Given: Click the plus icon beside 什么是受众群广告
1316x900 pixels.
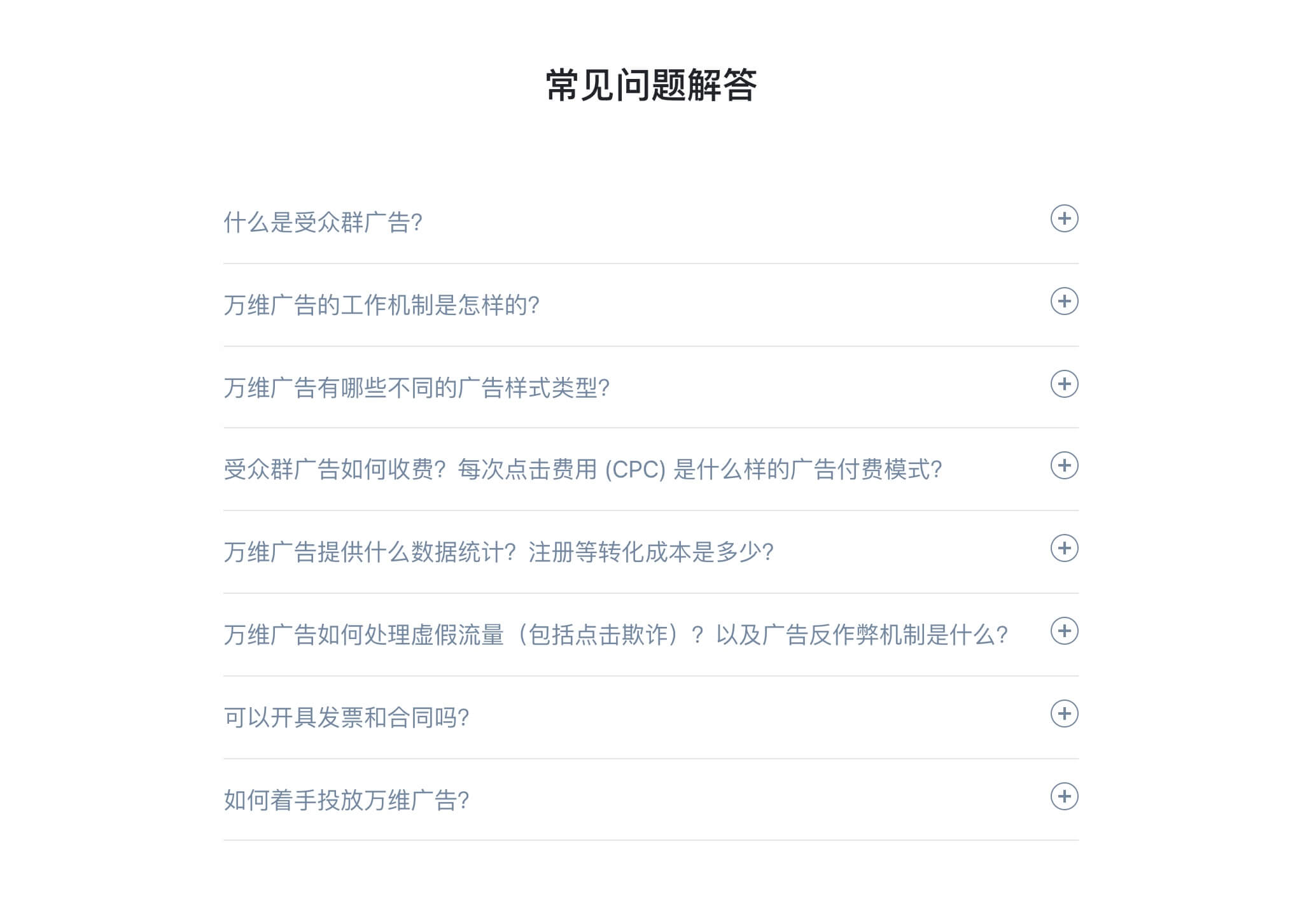Looking at the screenshot, I should coord(1063,219).
